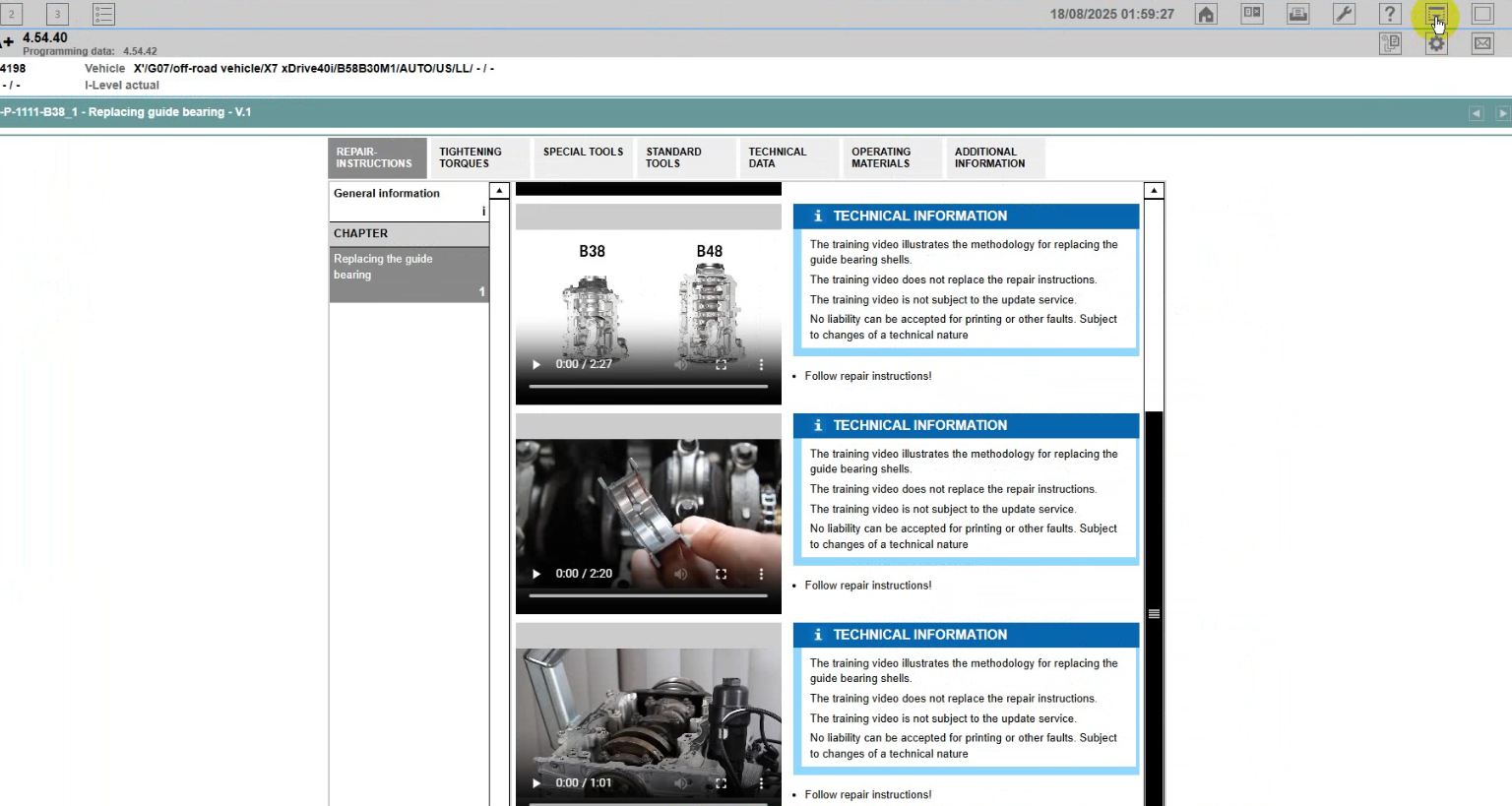Click the CHAPTER section header
Screen dimensions: 1512x806
(409, 234)
